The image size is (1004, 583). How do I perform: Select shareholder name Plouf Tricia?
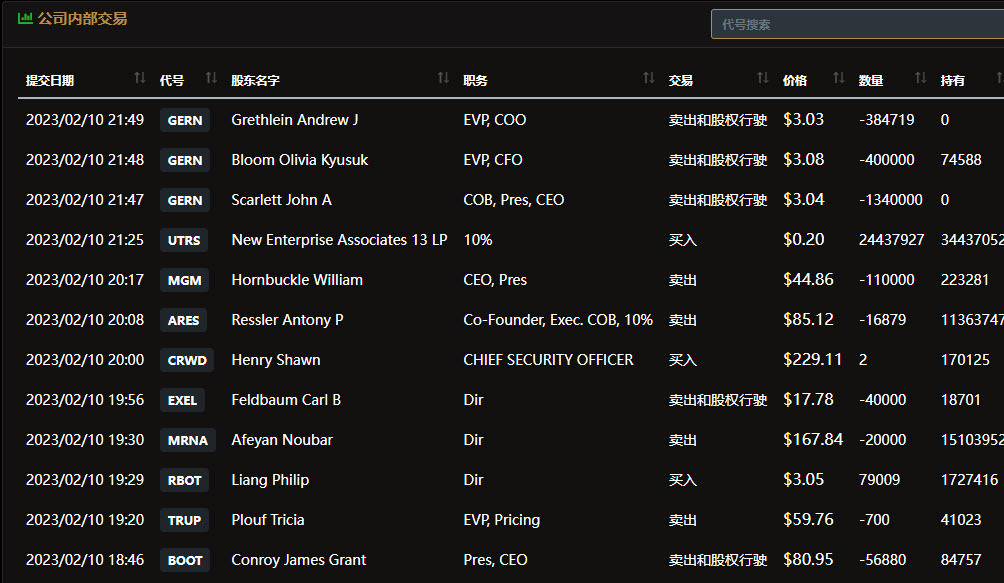(x=268, y=520)
